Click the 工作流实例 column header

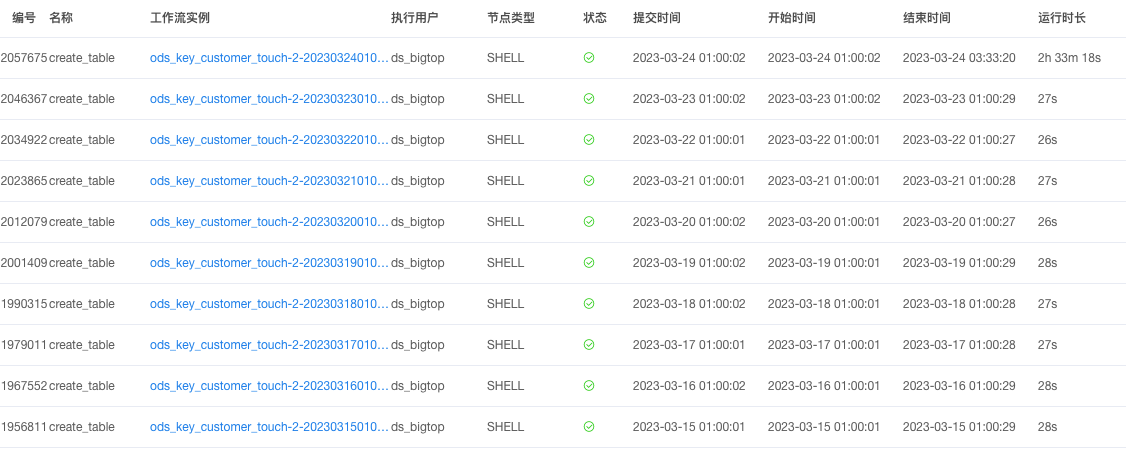(x=180, y=18)
